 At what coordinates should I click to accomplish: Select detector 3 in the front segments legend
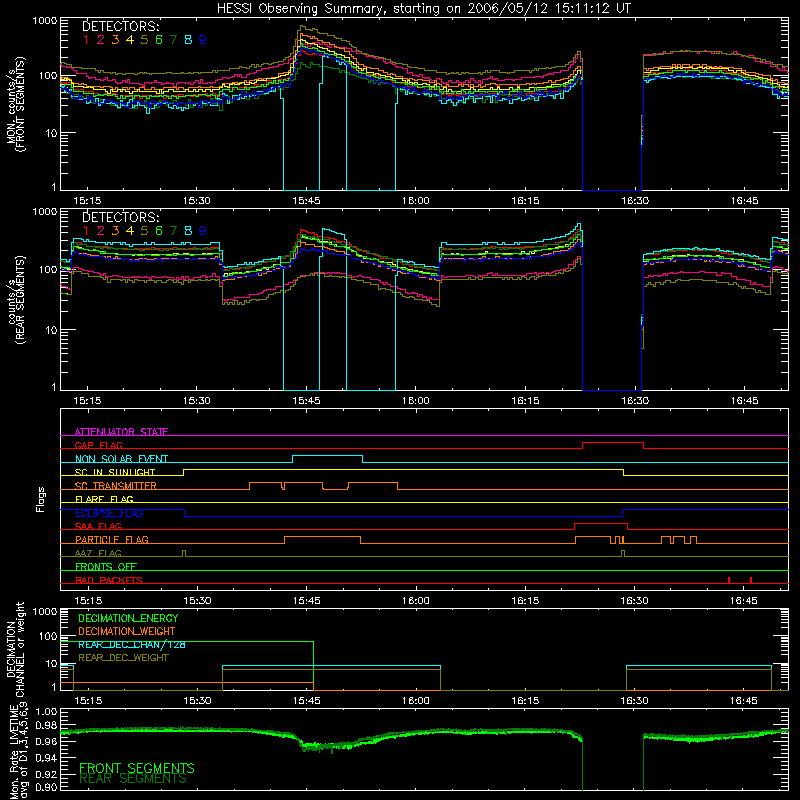pos(115,40)
